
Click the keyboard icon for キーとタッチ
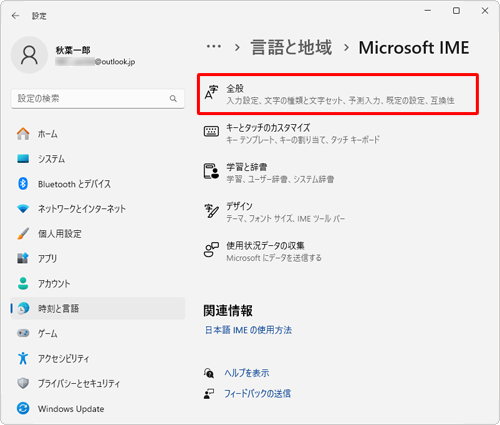(211, 132)
